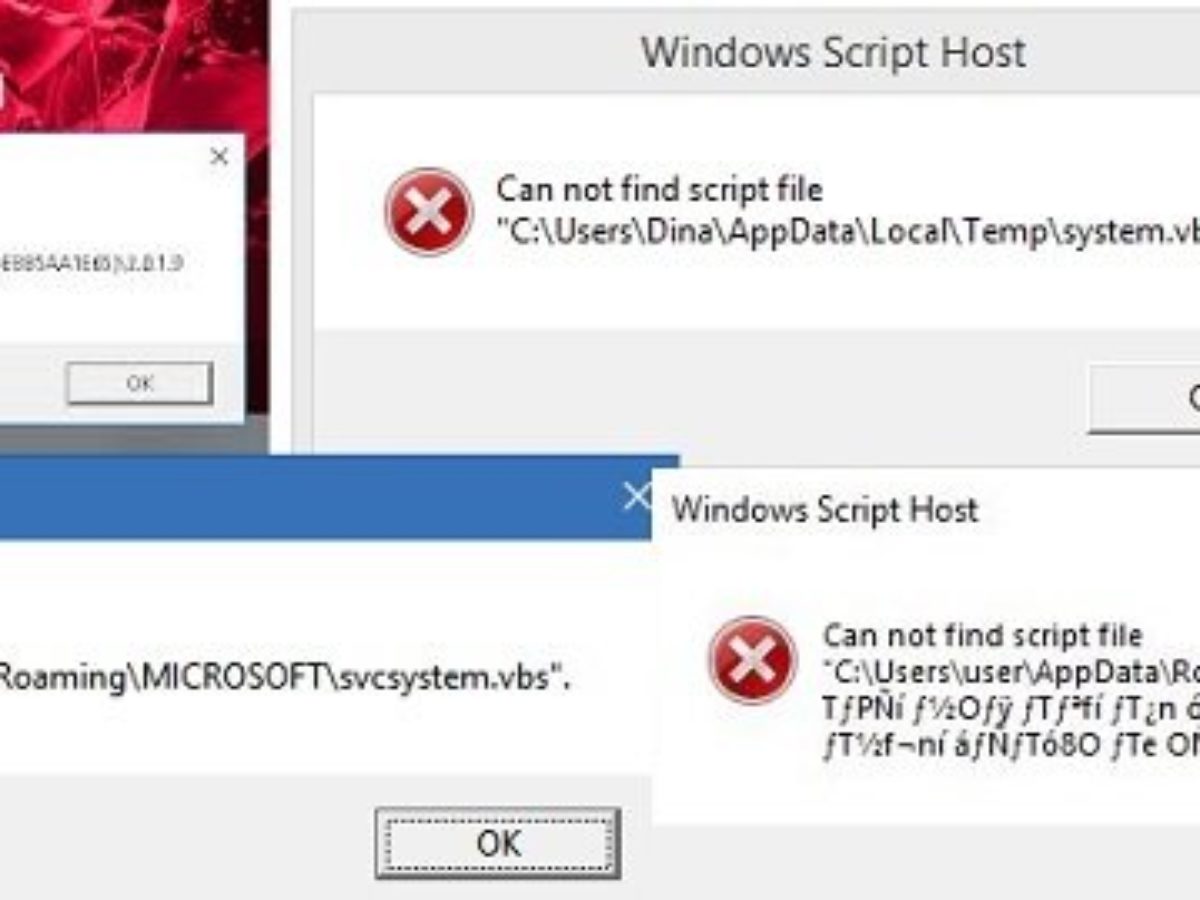Click 'Can not find script file' above Dina path
The width and height of the screenshot is (1200, 900).
click(660, 189)
